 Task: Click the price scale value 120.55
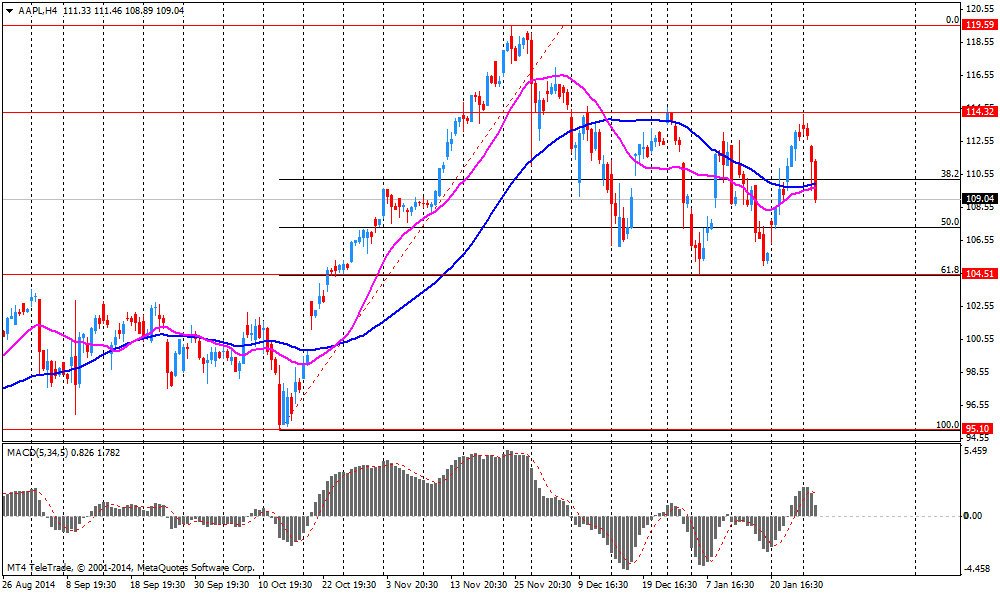pyautogui.click(x=980, y=9)
